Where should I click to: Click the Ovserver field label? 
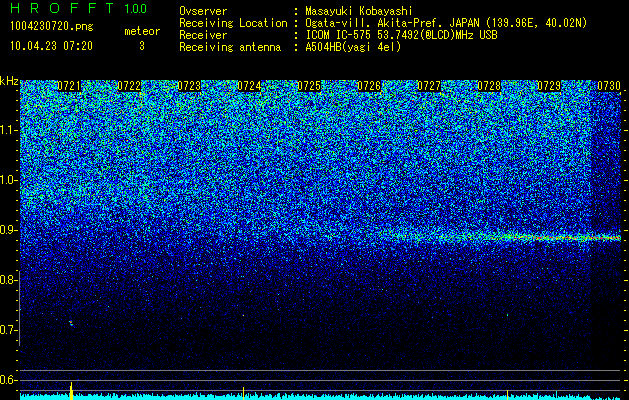(203, 11)
